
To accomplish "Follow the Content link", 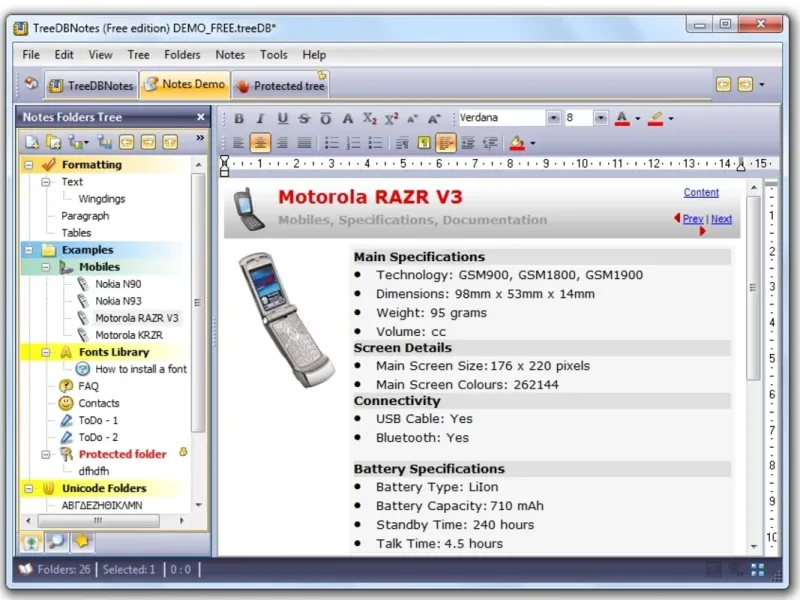I will (x=701, y=192).
